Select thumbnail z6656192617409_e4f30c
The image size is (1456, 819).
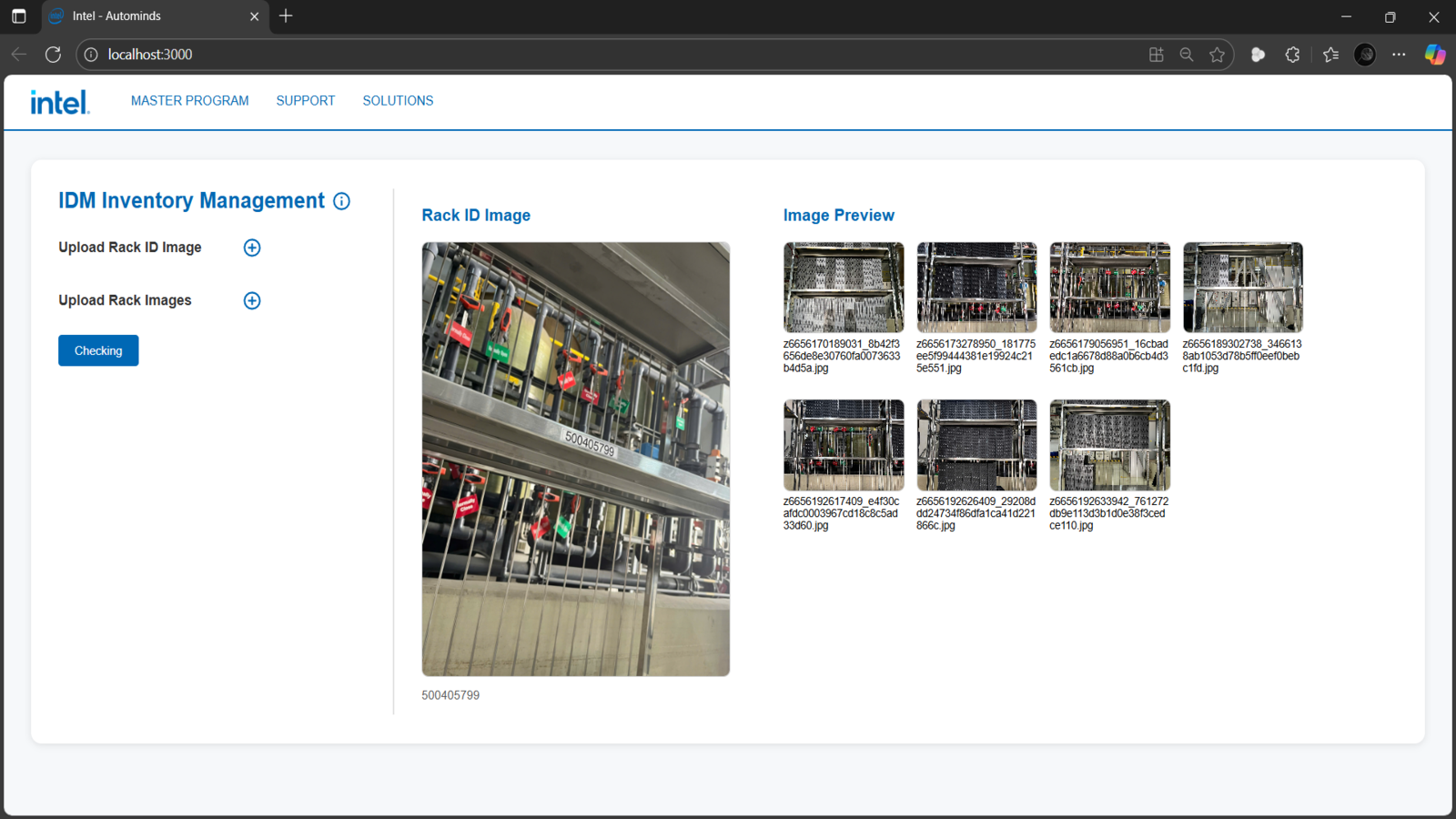click(x=844, y=445)
